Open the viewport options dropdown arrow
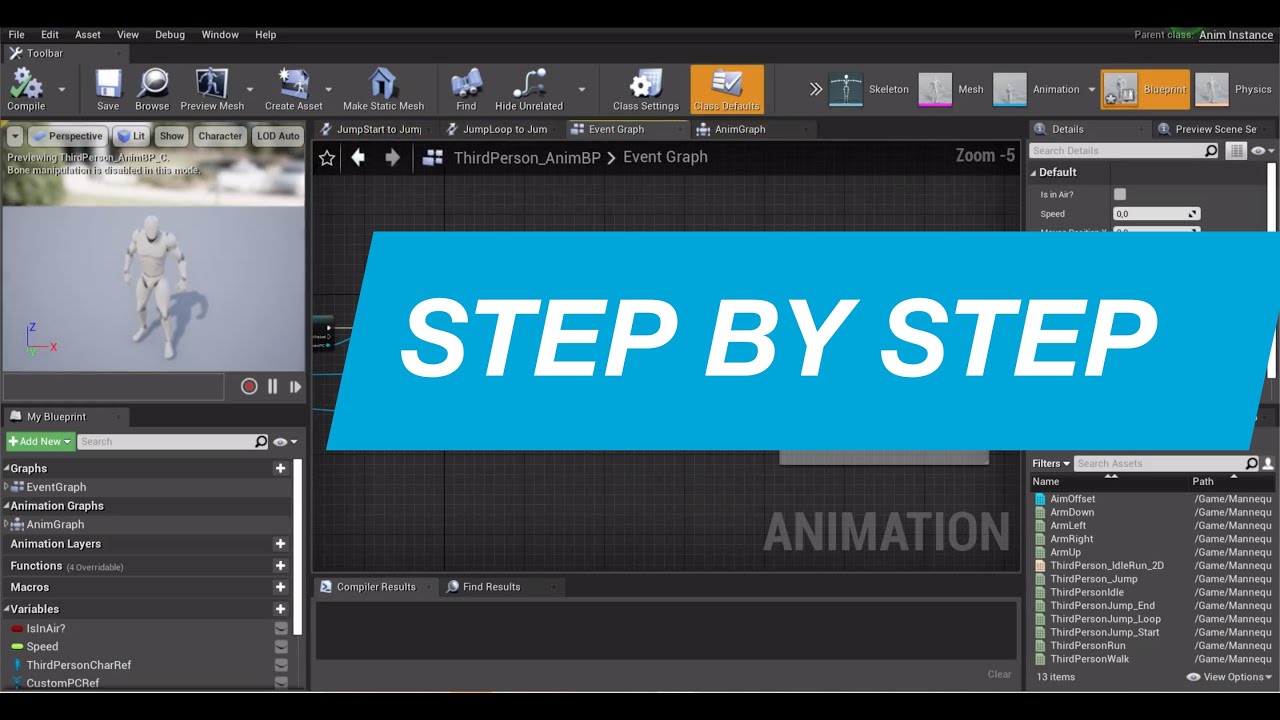This screenshot has width=1280, height=720. (15, 136)
